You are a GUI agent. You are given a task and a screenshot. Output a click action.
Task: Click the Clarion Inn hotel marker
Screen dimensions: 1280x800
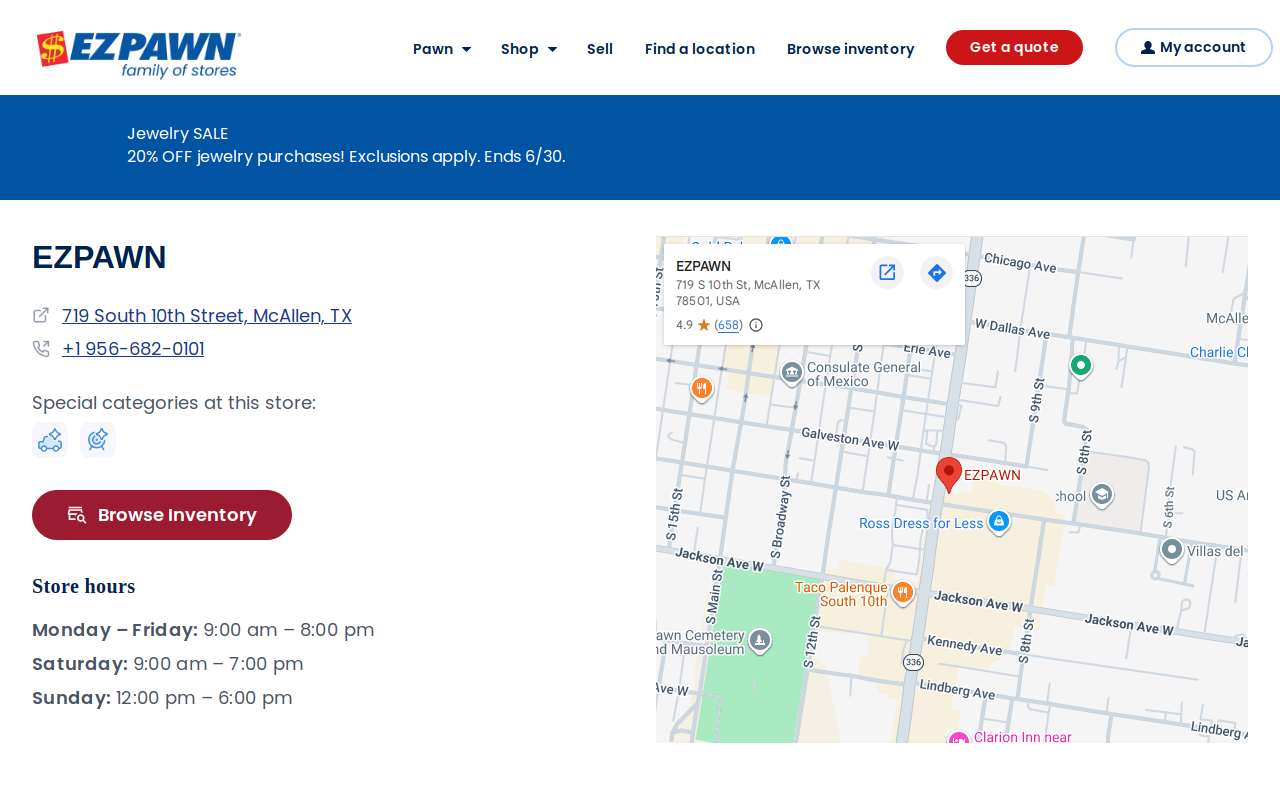(958, 739)
